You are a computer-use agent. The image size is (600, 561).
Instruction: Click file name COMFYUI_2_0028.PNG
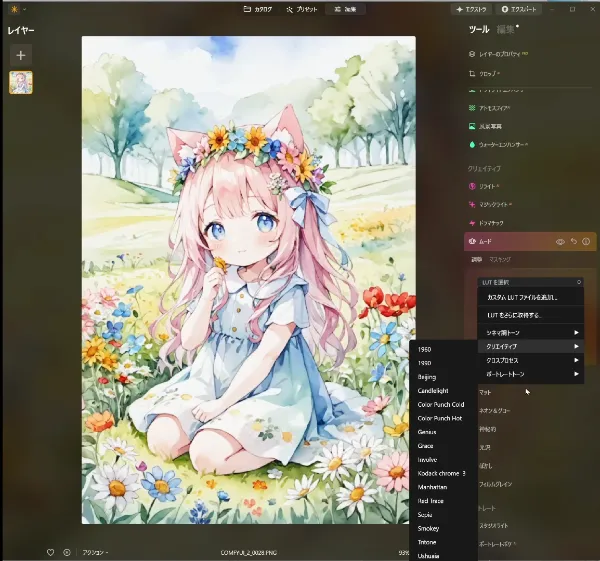249,553
